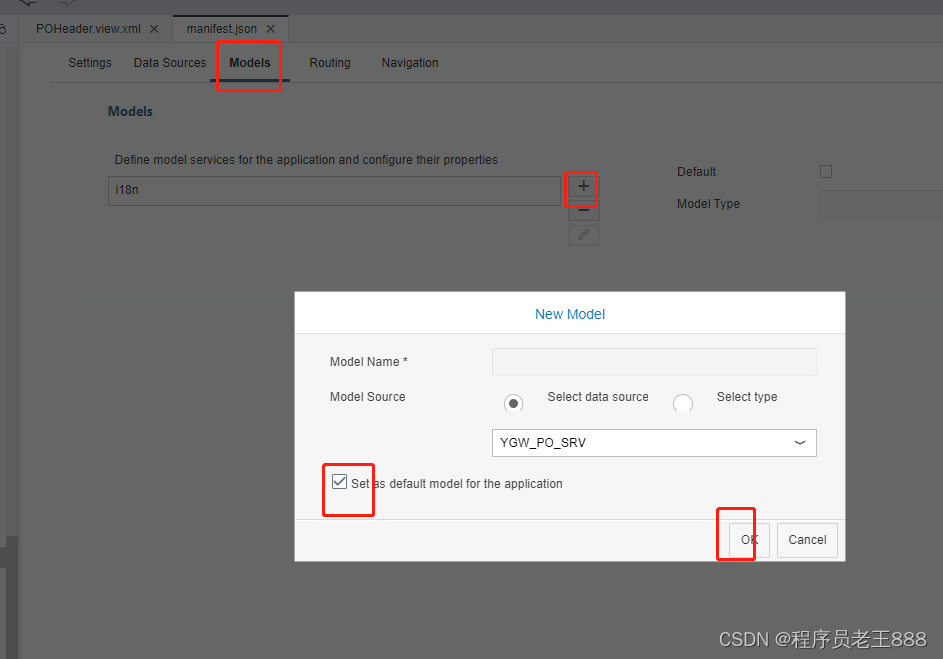Add a new model with plus button

(x=583, y=186)
